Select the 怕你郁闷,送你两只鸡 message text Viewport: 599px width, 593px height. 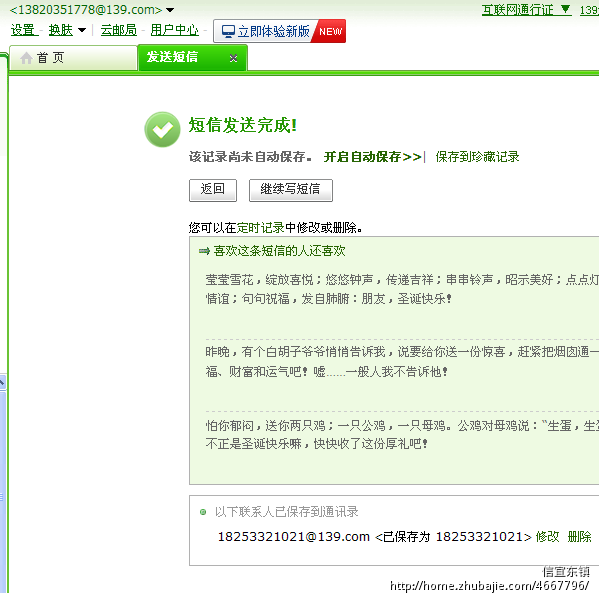tap(402, 434)
